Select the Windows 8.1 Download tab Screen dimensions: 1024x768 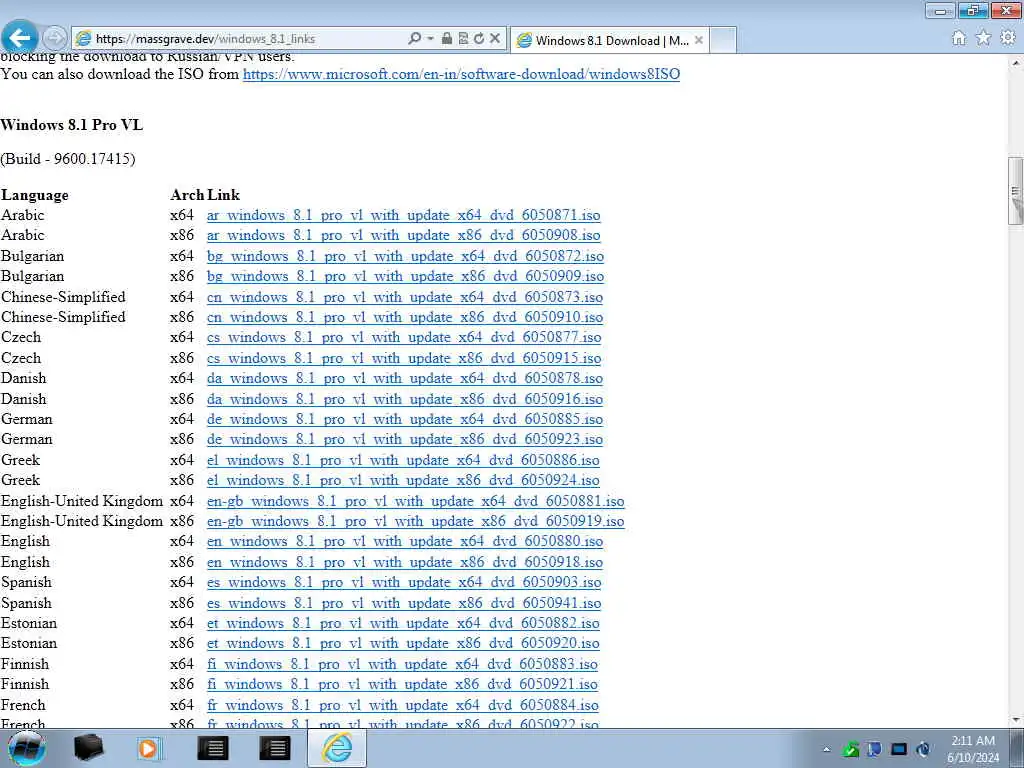tap(609, 40)
